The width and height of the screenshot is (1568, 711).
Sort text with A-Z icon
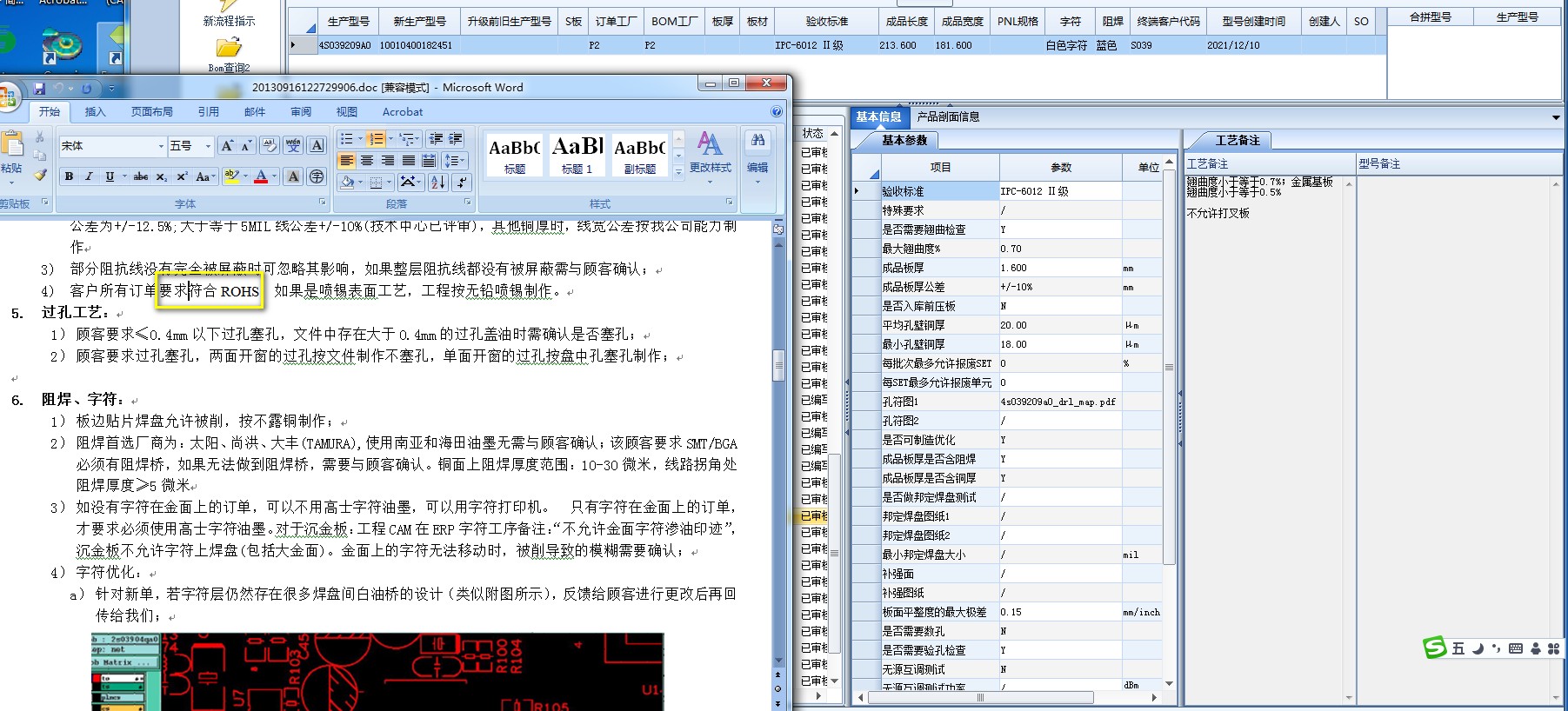coord(438,182)
